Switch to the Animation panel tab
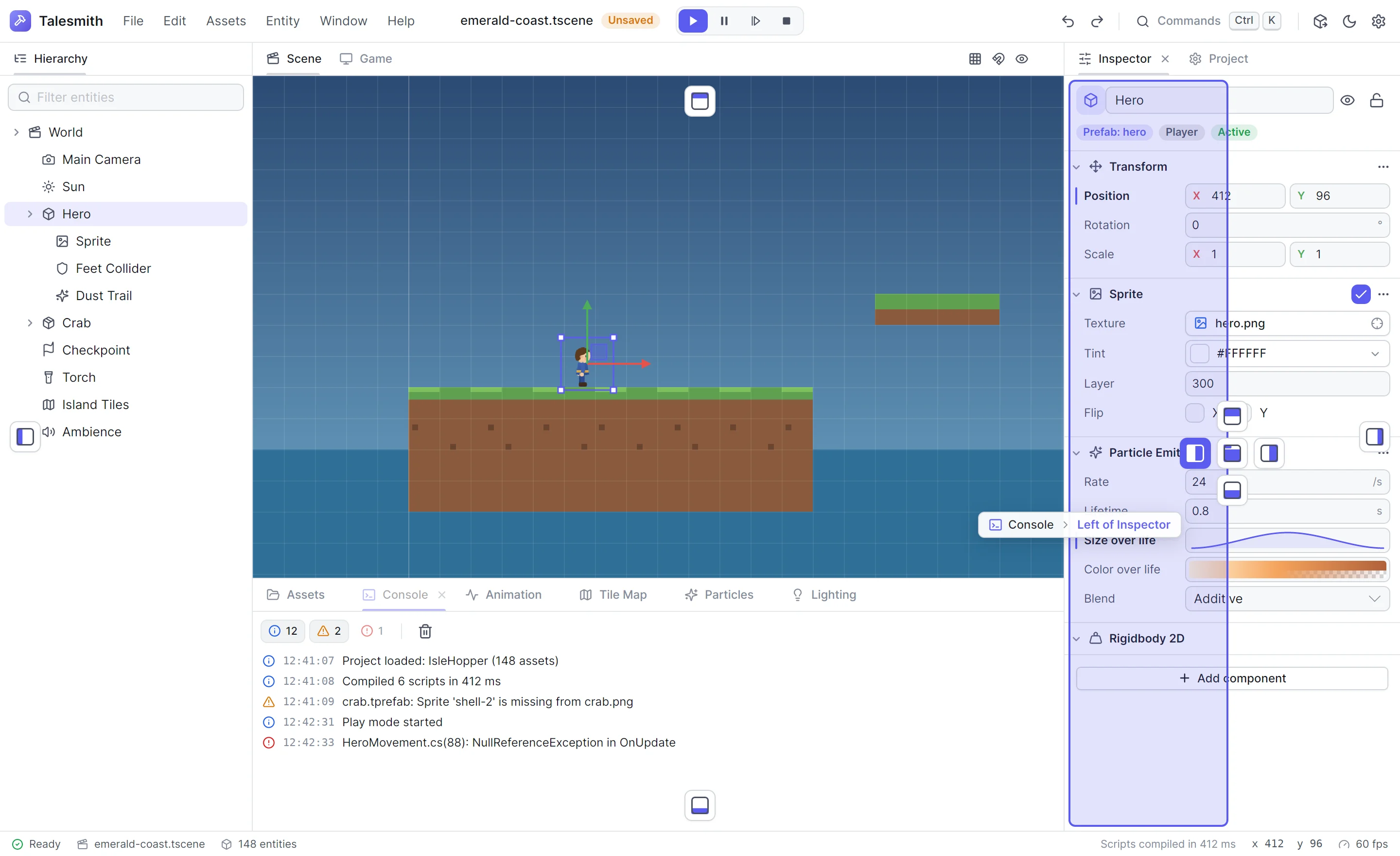 (504, 594)
